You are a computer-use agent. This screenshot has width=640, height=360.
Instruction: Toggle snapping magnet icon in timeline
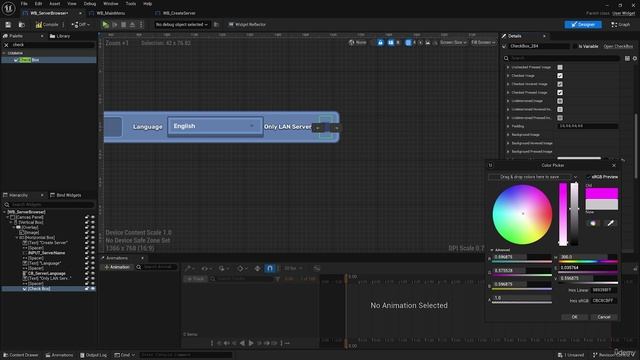coord(270,268)
